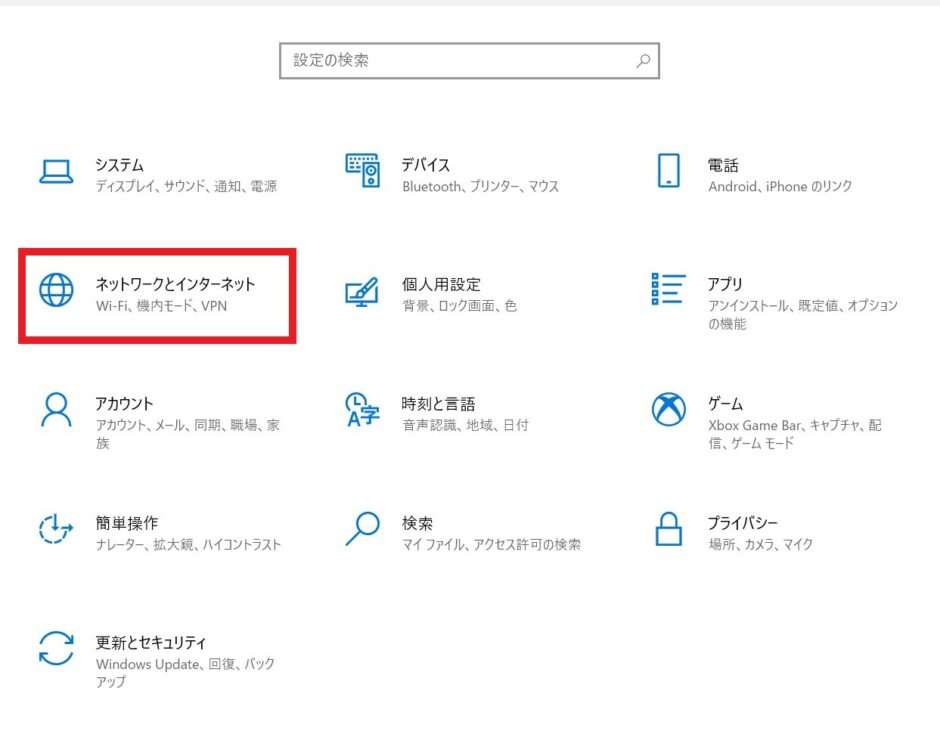This screenshot has height=731, width=940.
Task: Click the システム laptop icon
Action: tap(58, 170)
